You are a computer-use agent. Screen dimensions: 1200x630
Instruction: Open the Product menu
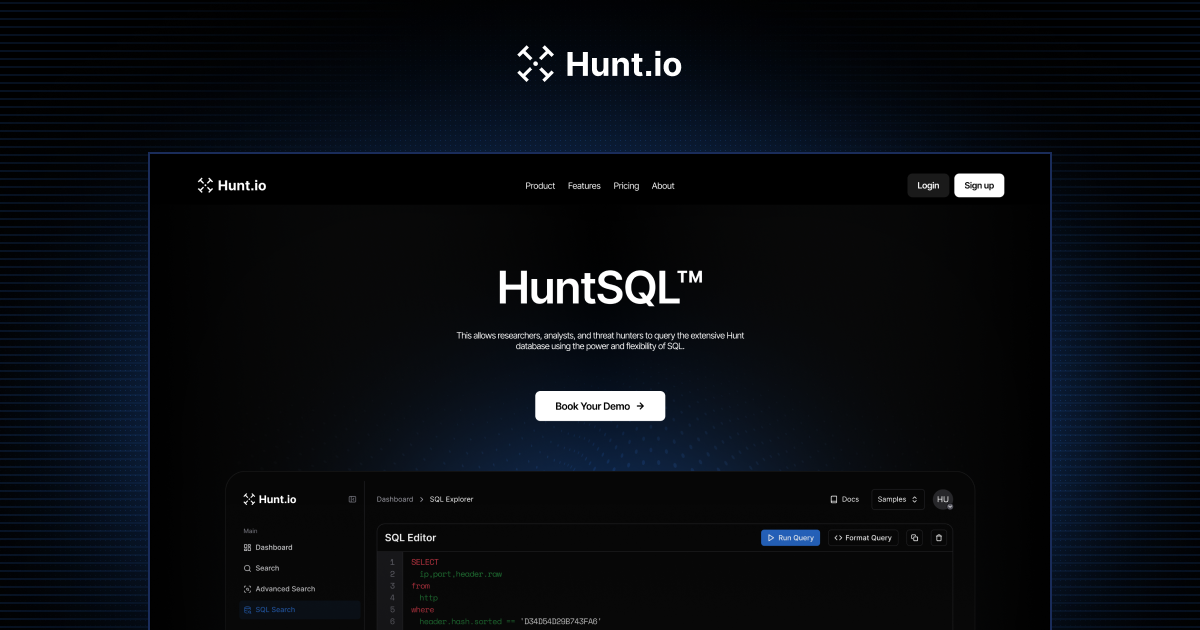pyautogui.click(x=540, y=186)
